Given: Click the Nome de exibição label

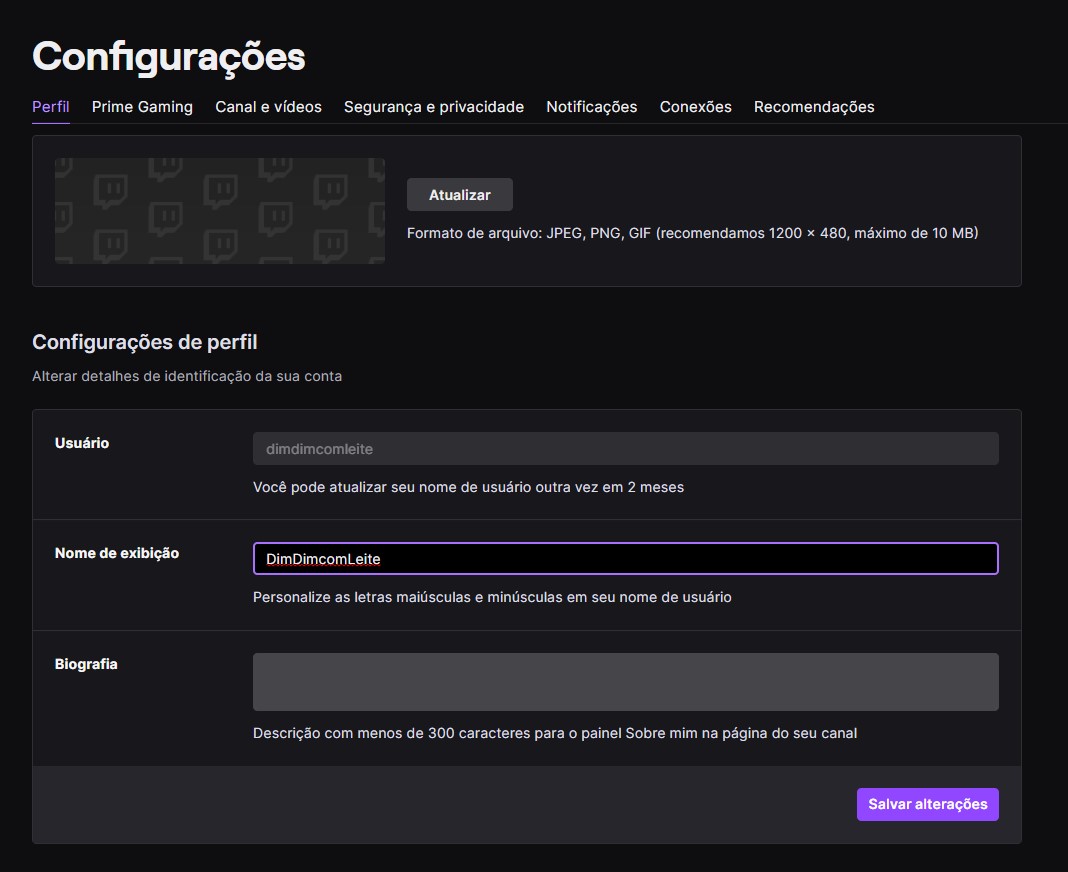Looking at the screenshot, I should tap(116, 553).
